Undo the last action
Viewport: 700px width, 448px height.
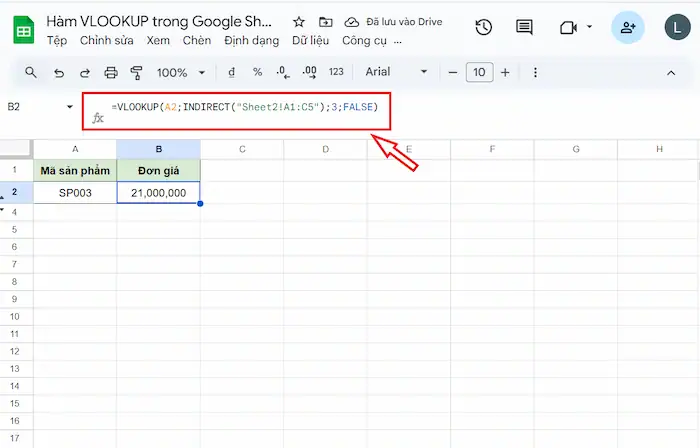pyautogui.click(x=59, y=72)
